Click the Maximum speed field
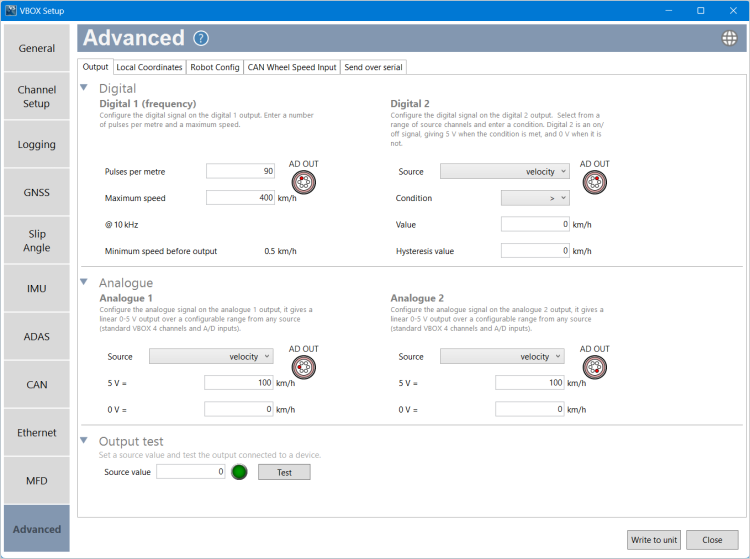The image size is (750, 559). (x=241, y=197)
